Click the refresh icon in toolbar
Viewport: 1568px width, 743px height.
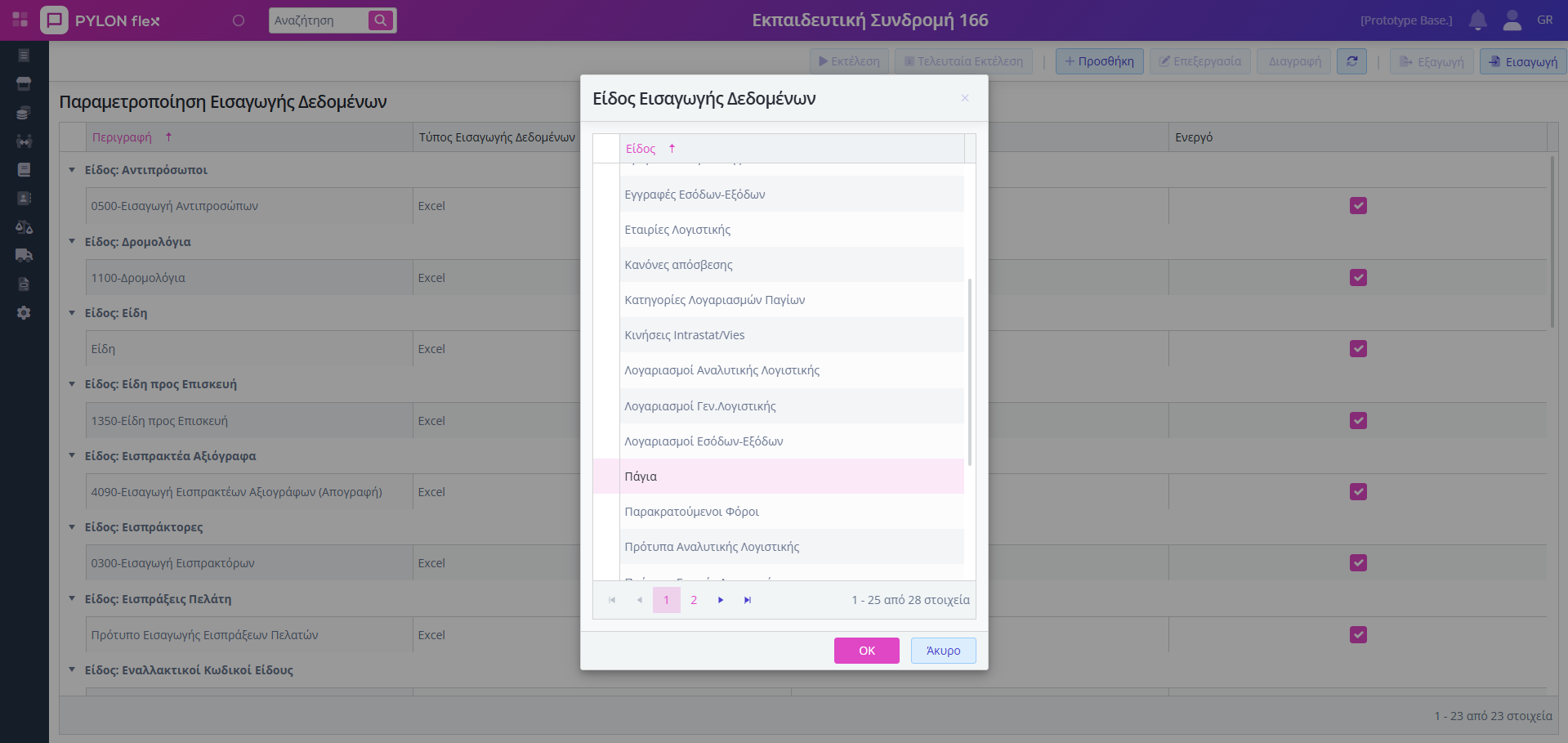1351,61
